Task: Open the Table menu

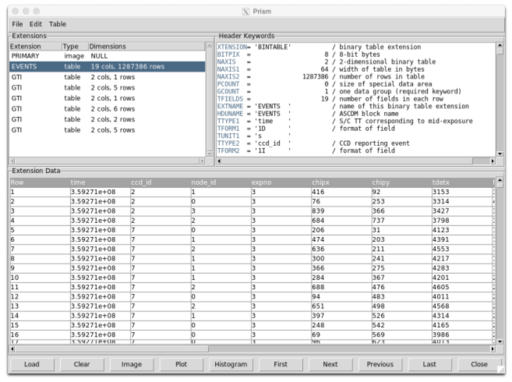Action: [57, 24]
